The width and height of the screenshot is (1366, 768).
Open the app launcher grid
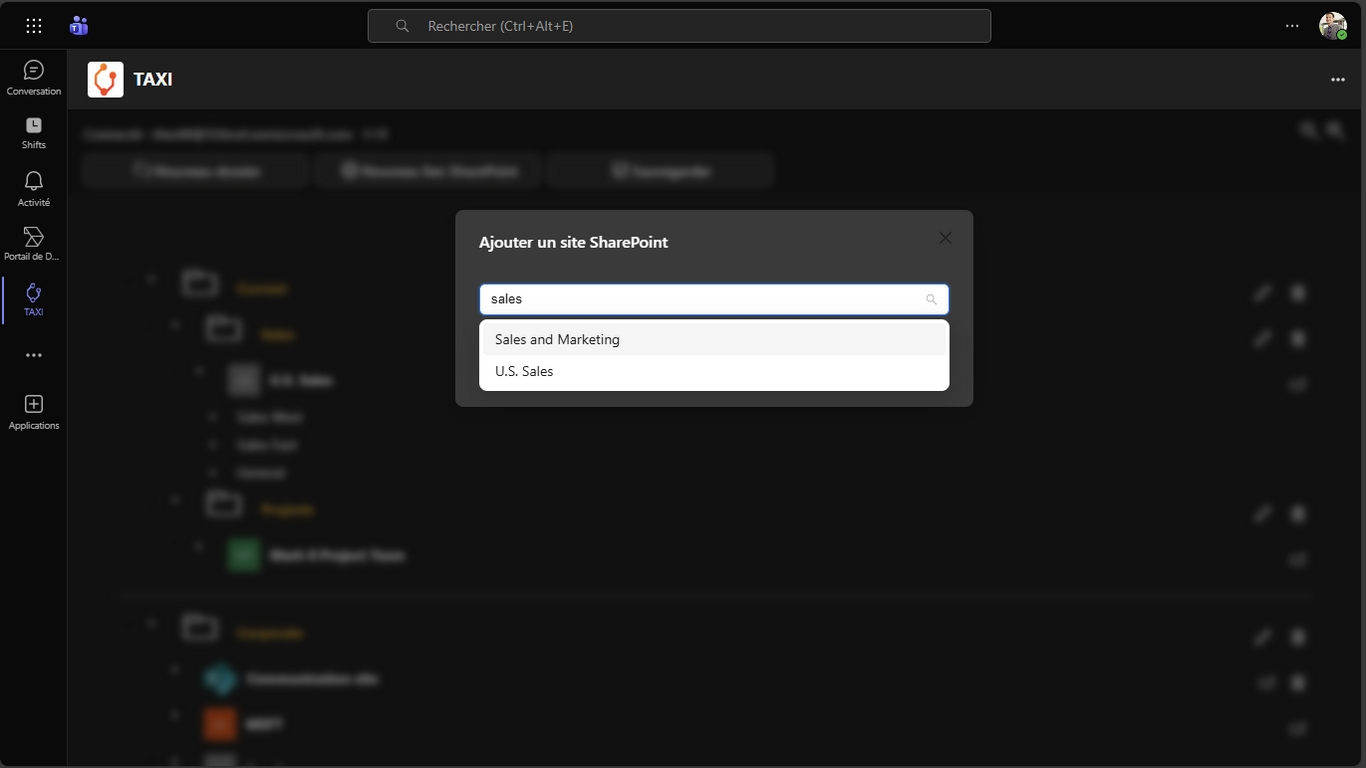point(34,26)
